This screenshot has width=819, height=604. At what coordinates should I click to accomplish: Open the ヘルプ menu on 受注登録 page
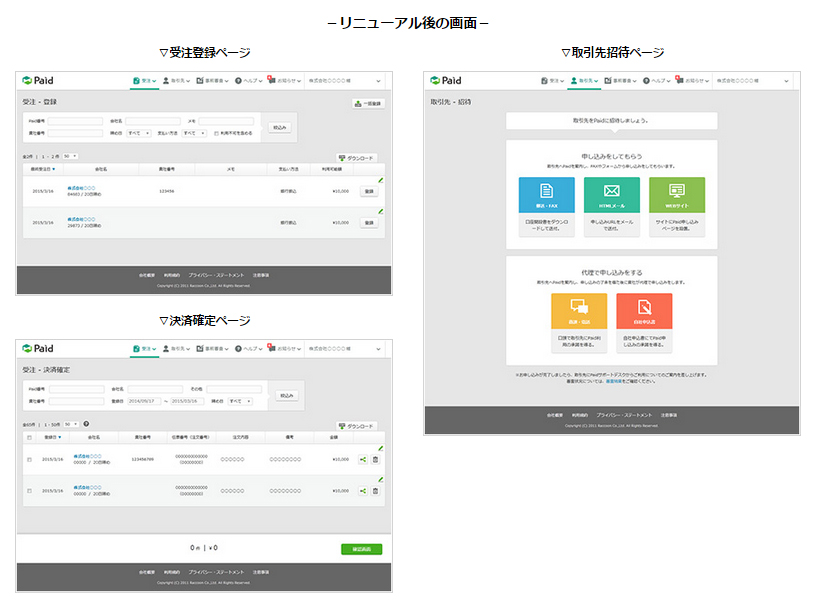pyautogui.click(x=249, y=80)
